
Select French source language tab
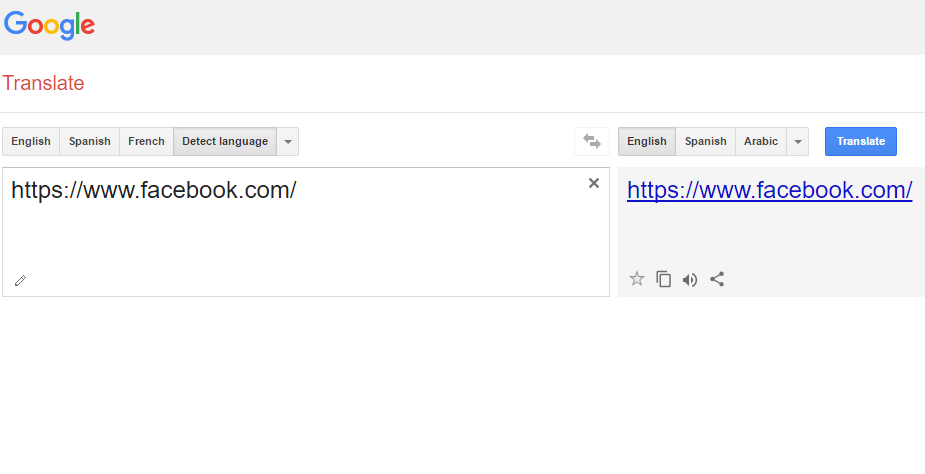[147, 142]
